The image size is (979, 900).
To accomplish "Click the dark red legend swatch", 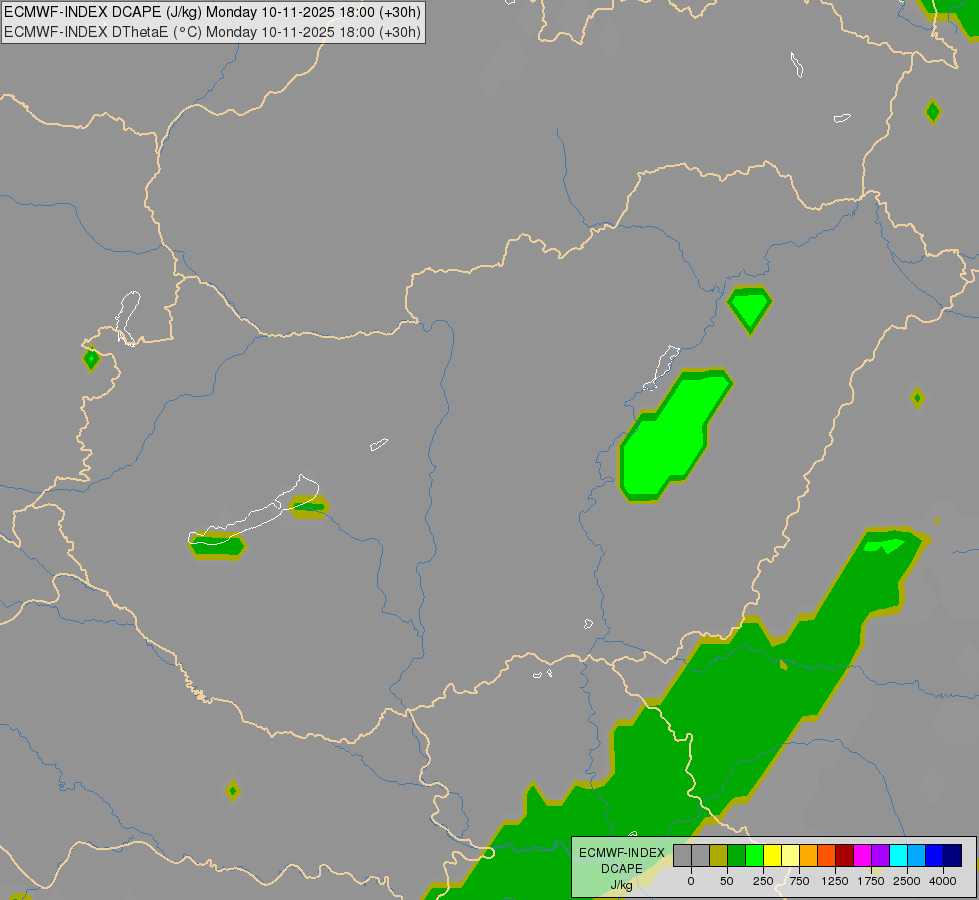I will click(845, 855).
